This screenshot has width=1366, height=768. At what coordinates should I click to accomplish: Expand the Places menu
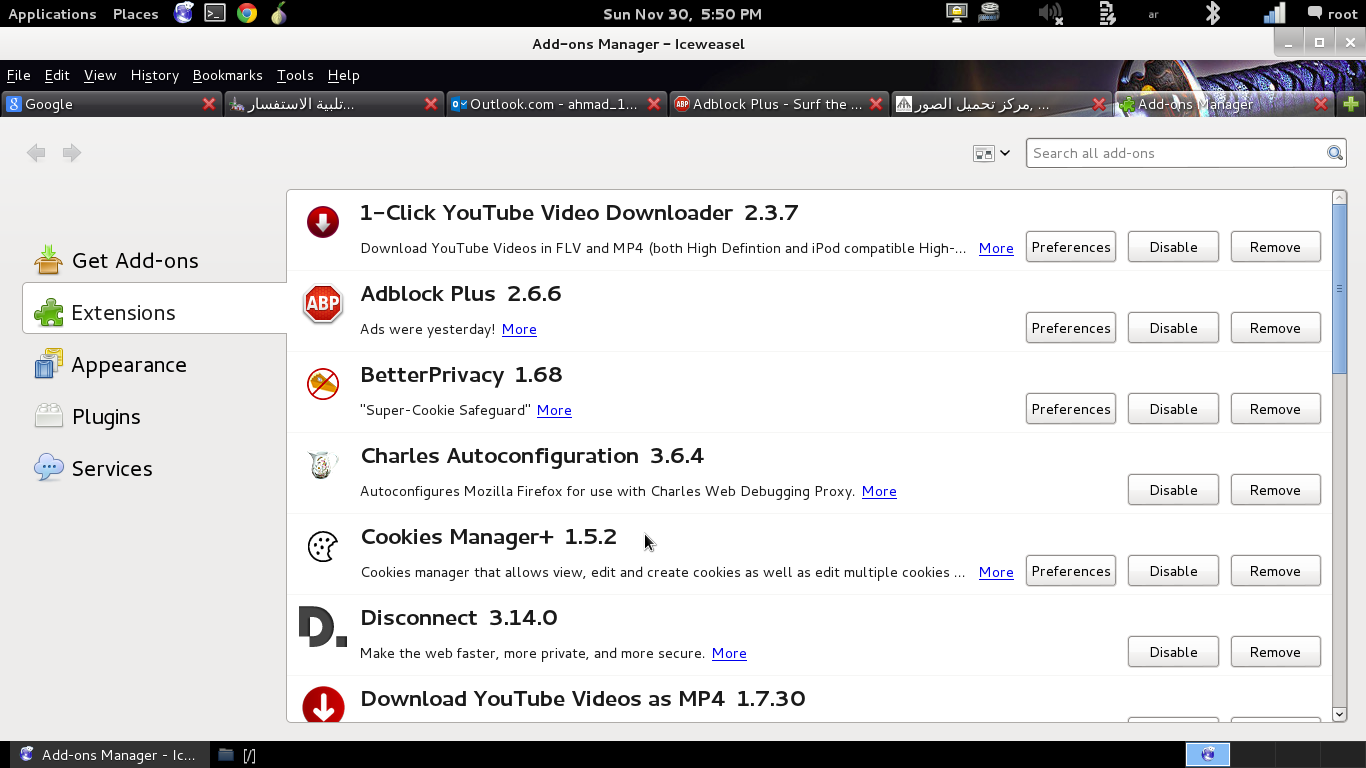[135, 14]
